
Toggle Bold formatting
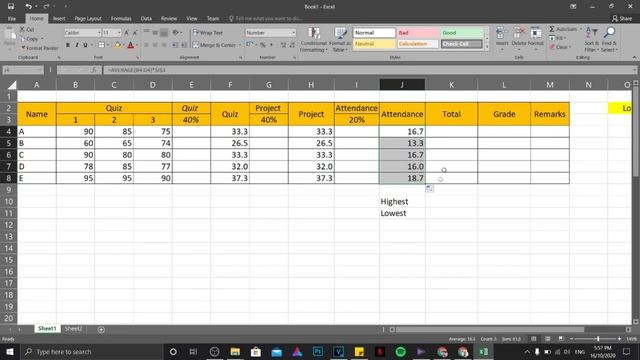click(x=68, y=45)
